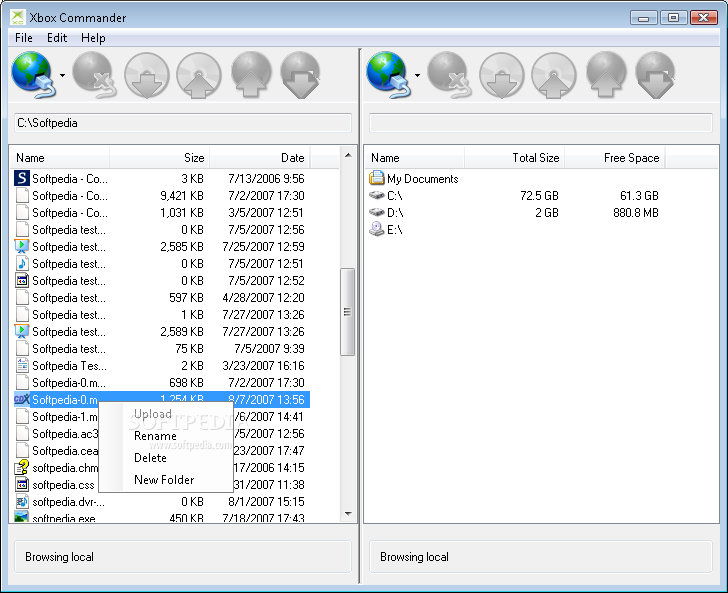
Task: Click the right pane disc upload icon
Action: click(x=553, y=75)
